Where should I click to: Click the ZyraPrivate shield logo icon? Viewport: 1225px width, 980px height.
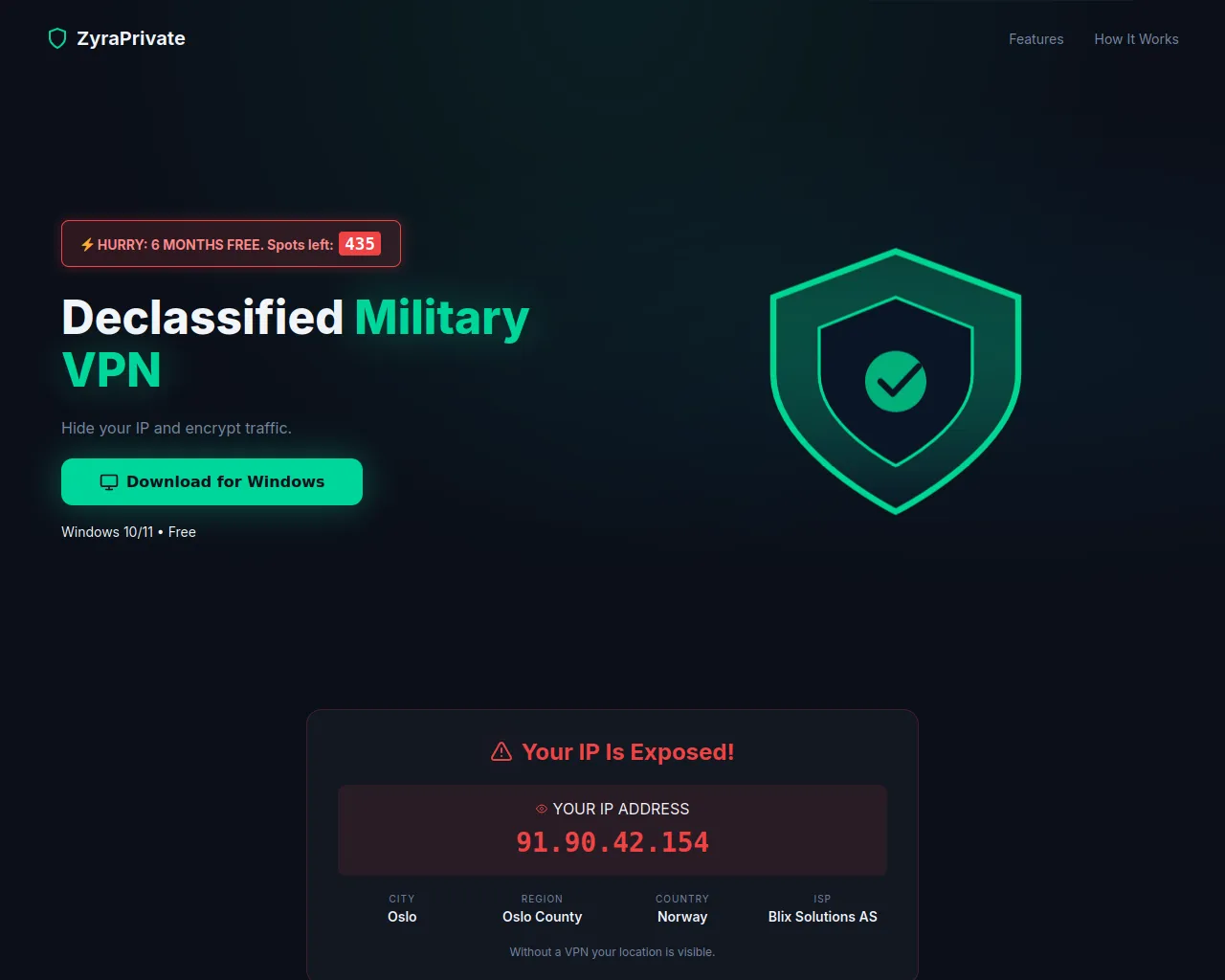[57, 38]
